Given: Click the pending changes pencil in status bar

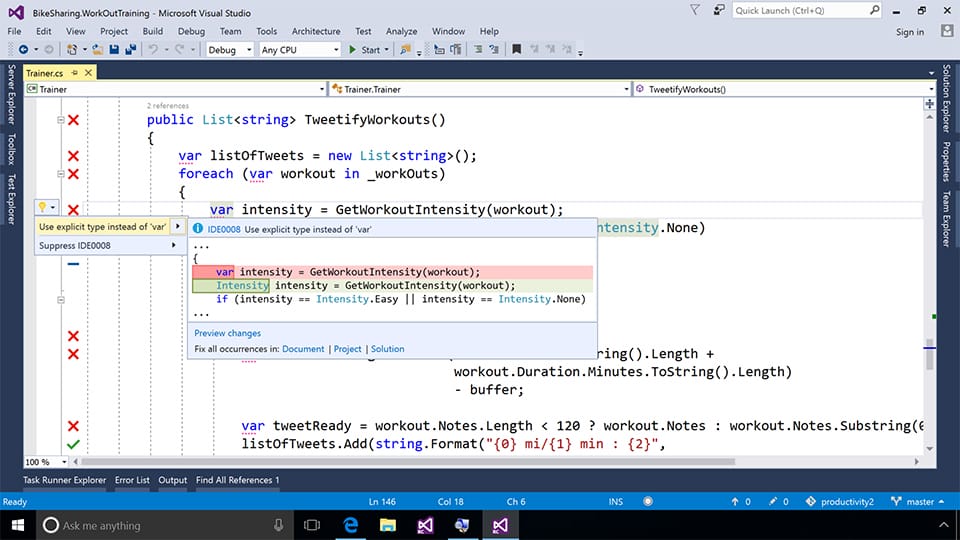Looking at the screenshot, I should 773,501.
